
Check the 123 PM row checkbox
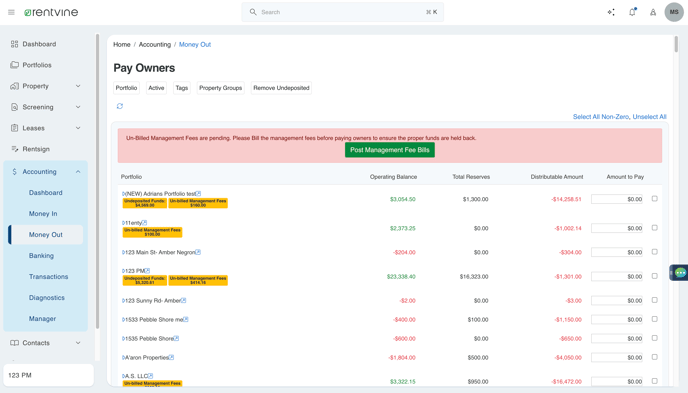coord(655,276)
